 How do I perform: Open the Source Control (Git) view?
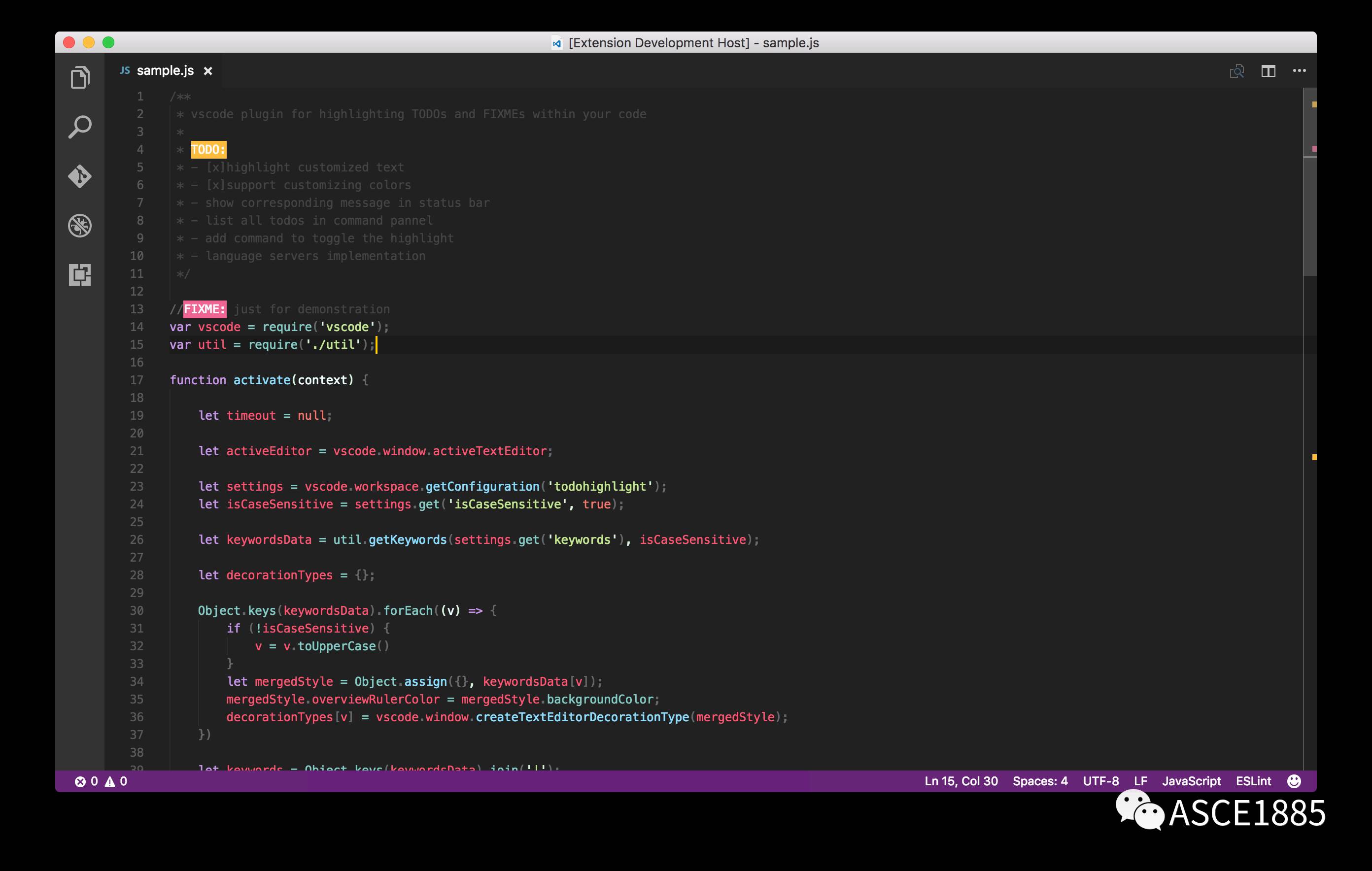coord(80,176)
